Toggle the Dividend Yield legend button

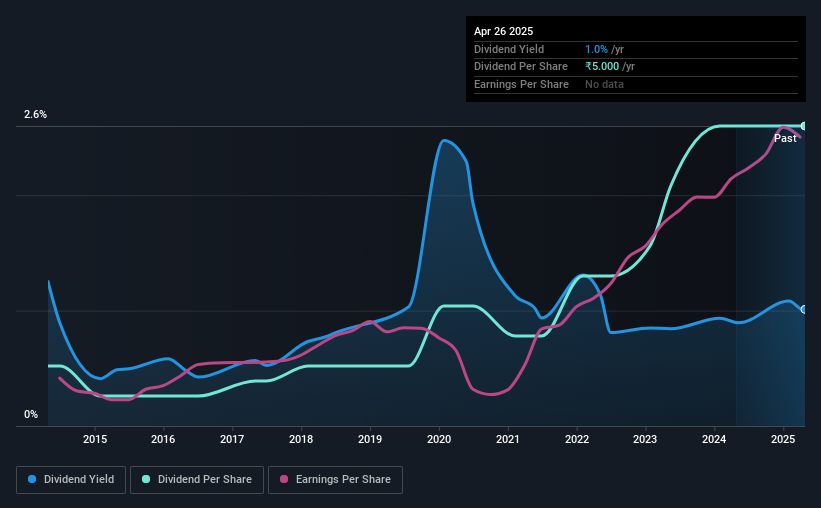tap(71, 480)
